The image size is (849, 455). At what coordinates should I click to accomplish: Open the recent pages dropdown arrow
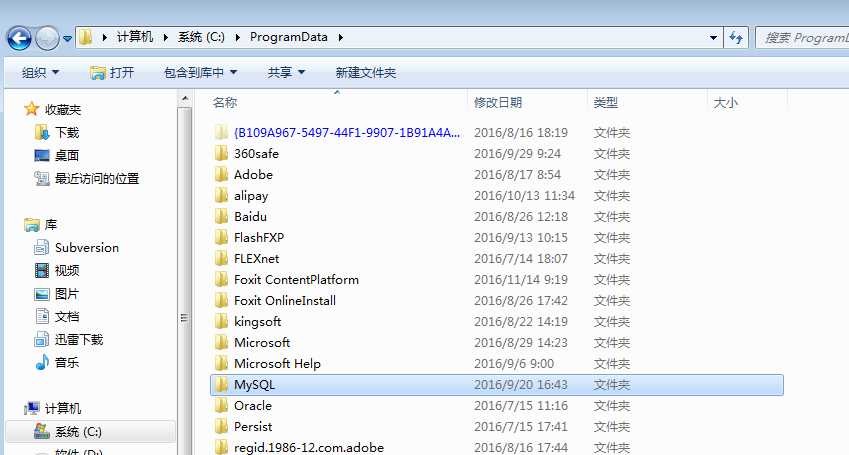(x=67, y=38)
